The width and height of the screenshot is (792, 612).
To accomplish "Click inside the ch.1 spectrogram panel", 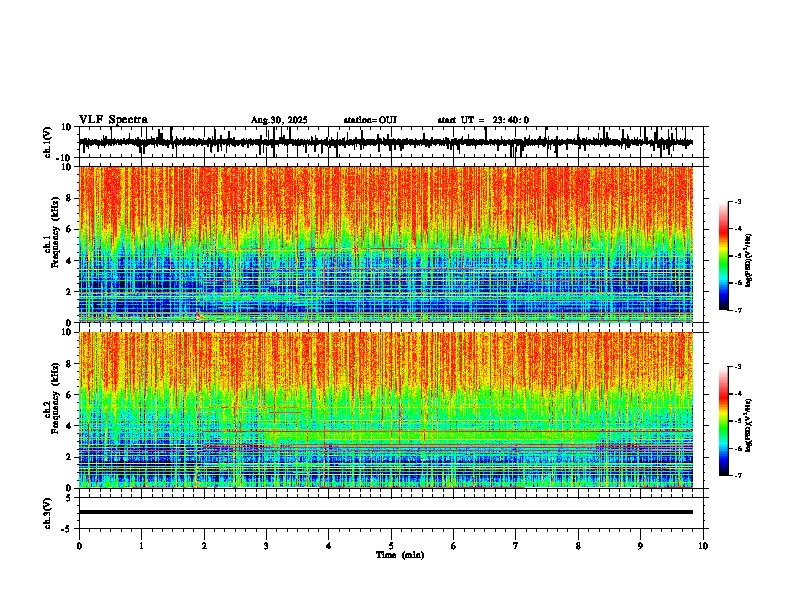I will [385, 244].
